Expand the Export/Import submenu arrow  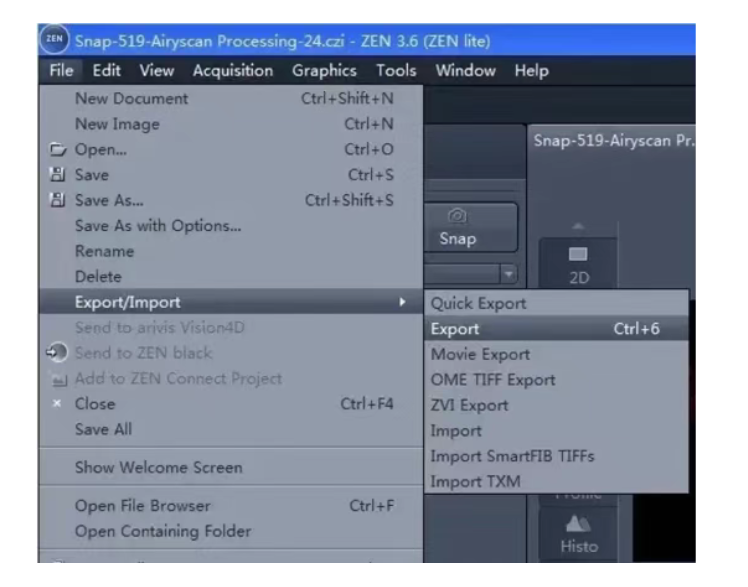point(402,302)
